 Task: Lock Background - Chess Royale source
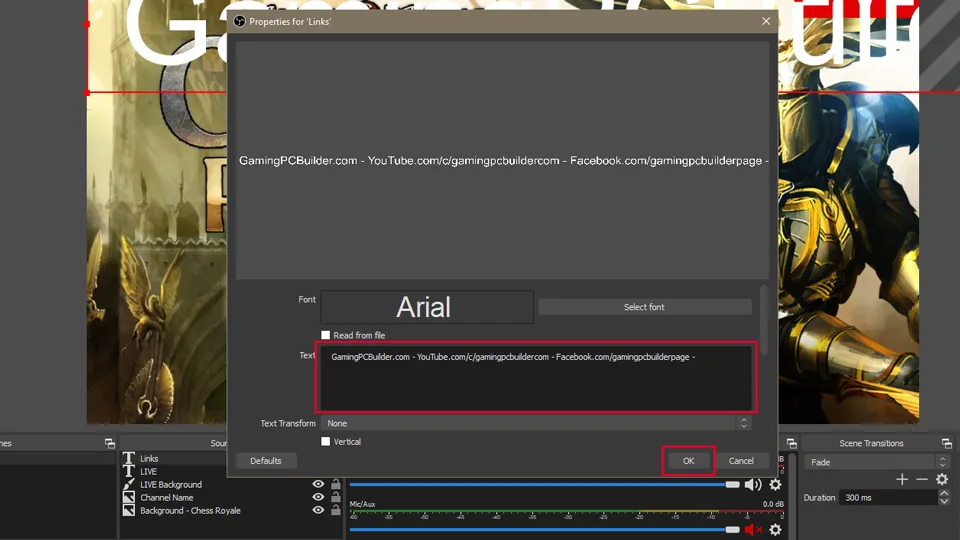click(x=336, y=509)
